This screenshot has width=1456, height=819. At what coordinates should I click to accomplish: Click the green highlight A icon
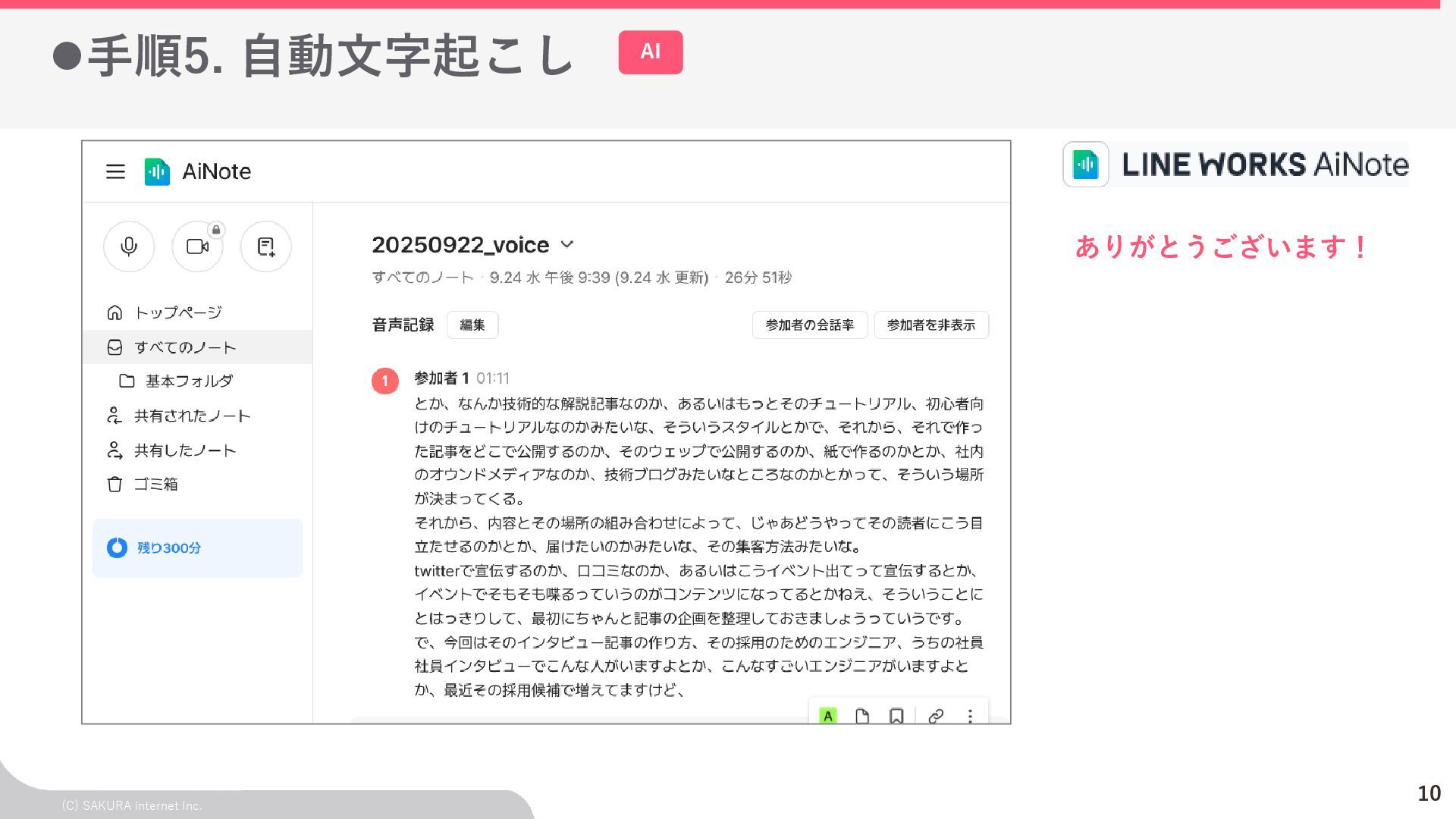[828, 715]
